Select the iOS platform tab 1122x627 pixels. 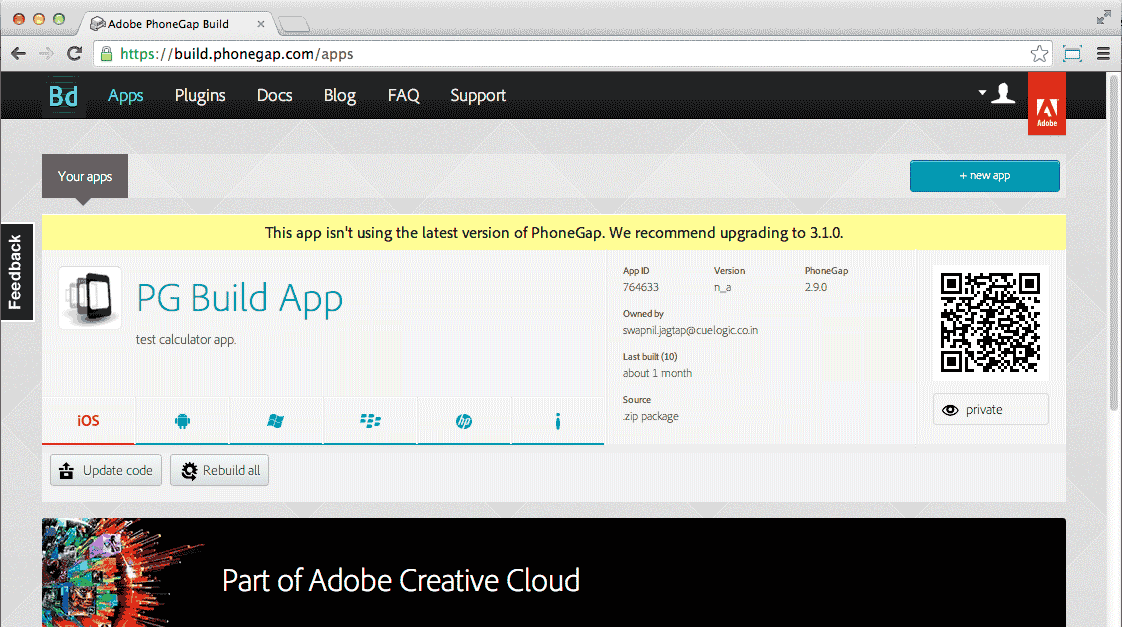pyautogui.click(x=88, y=421)
